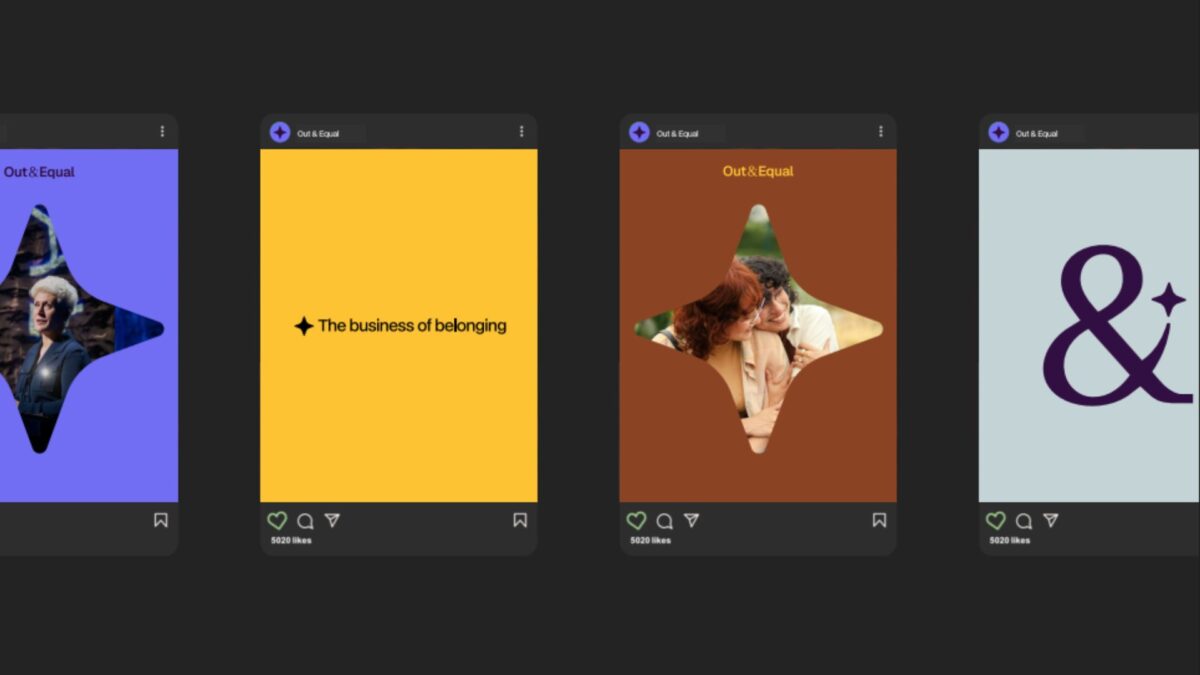Bookmark the yellow "business of belonging" post
Viewport: 1200px width, 675px height.
point(520,520)
